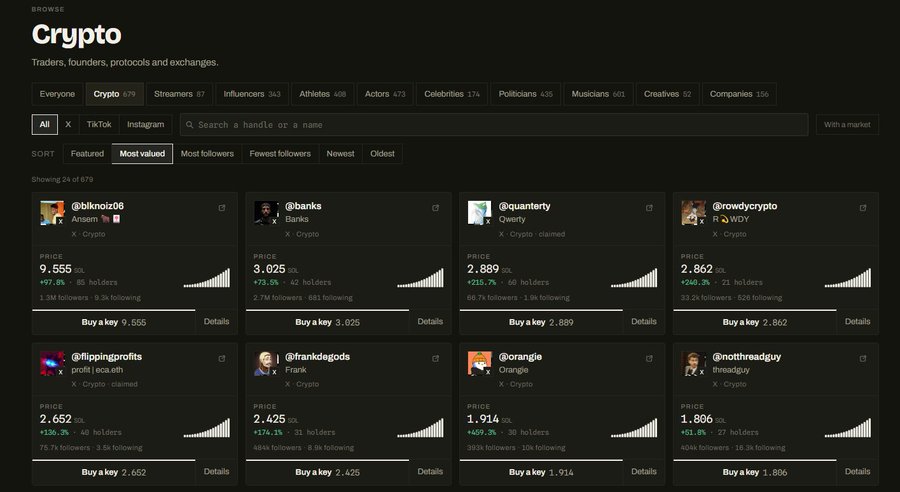Sort by Most followers

pos(207,154)
